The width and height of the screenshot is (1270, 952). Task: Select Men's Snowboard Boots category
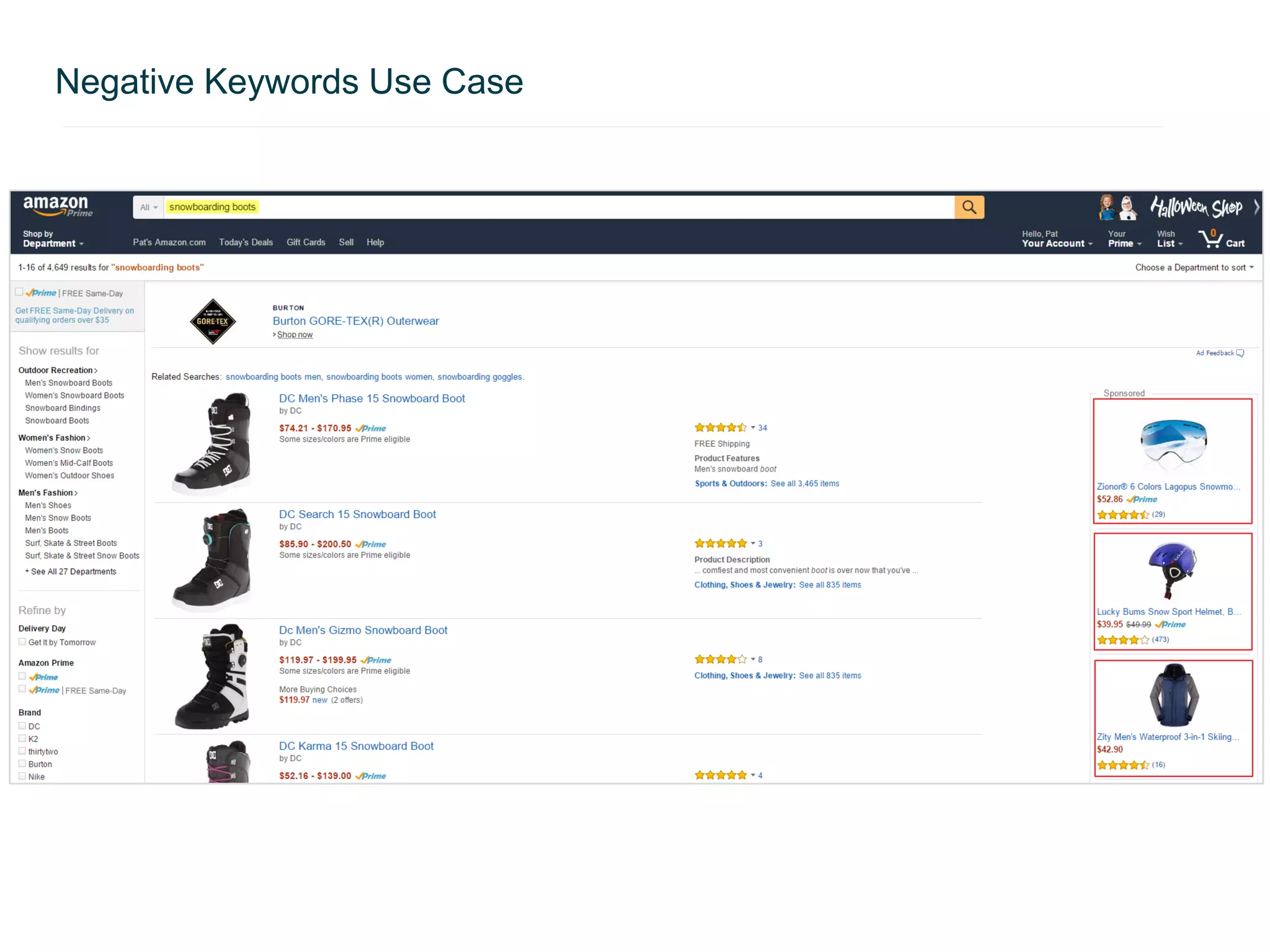click(x=68, y=383)
